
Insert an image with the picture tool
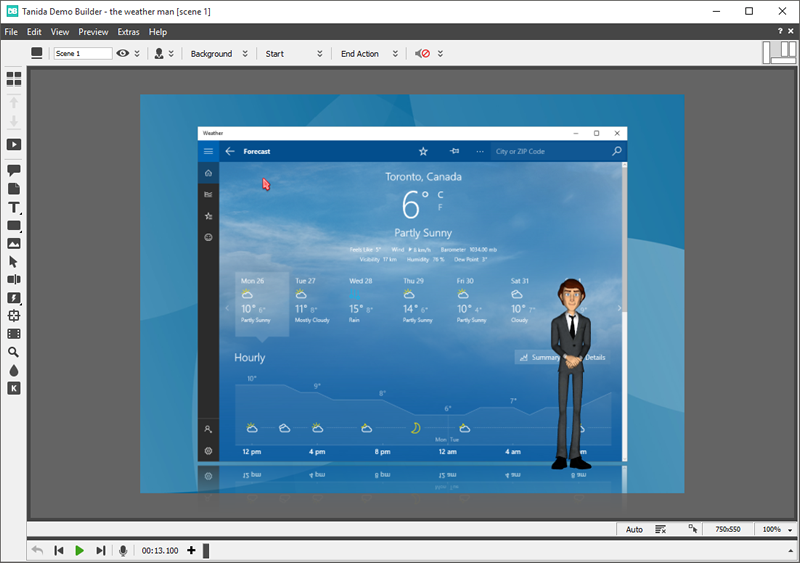click(x=14, y=243)
